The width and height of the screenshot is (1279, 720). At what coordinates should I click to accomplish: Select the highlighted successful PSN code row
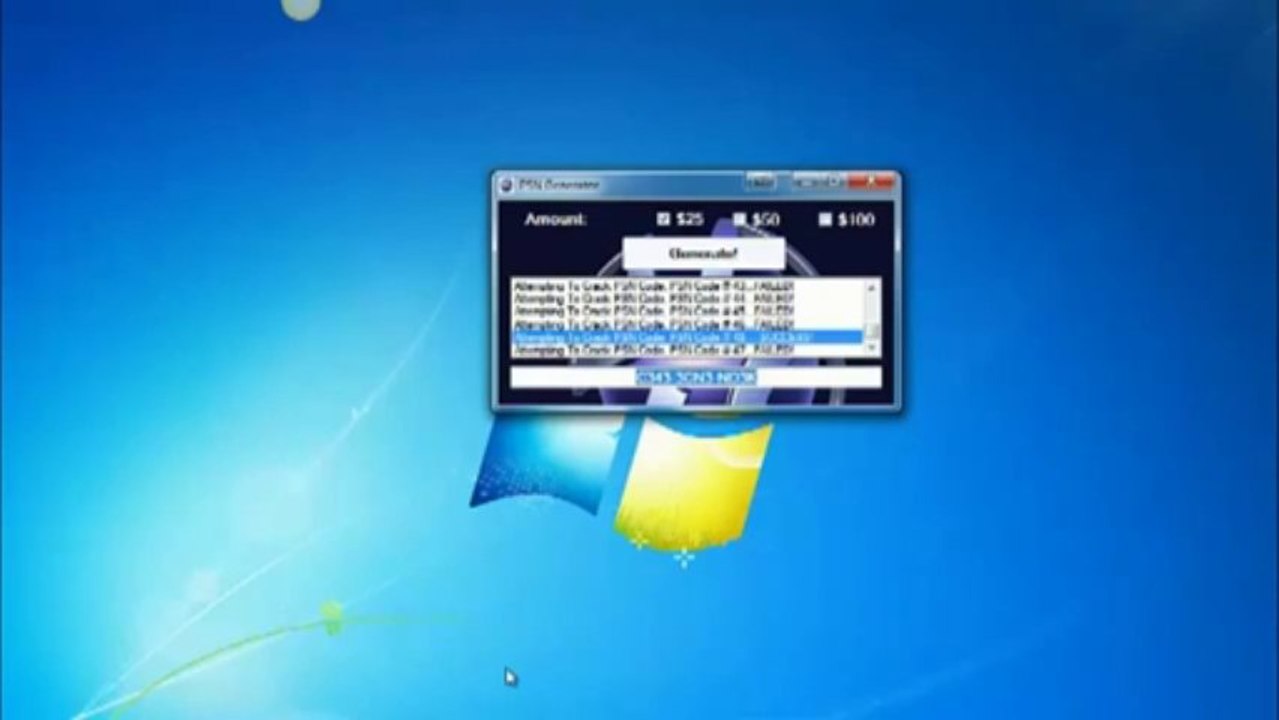688,338
